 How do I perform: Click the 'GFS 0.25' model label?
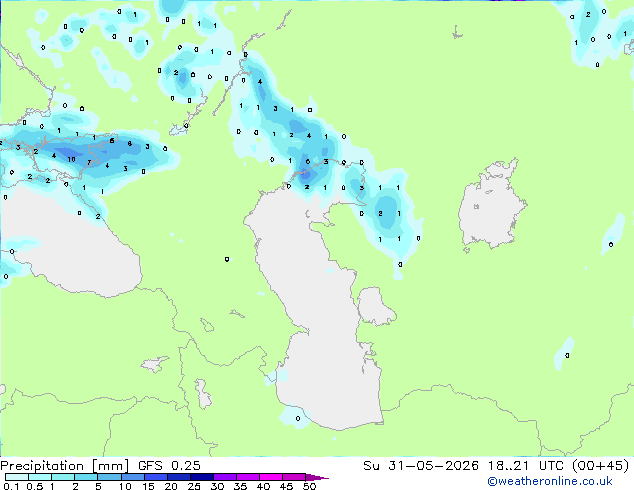169,466
